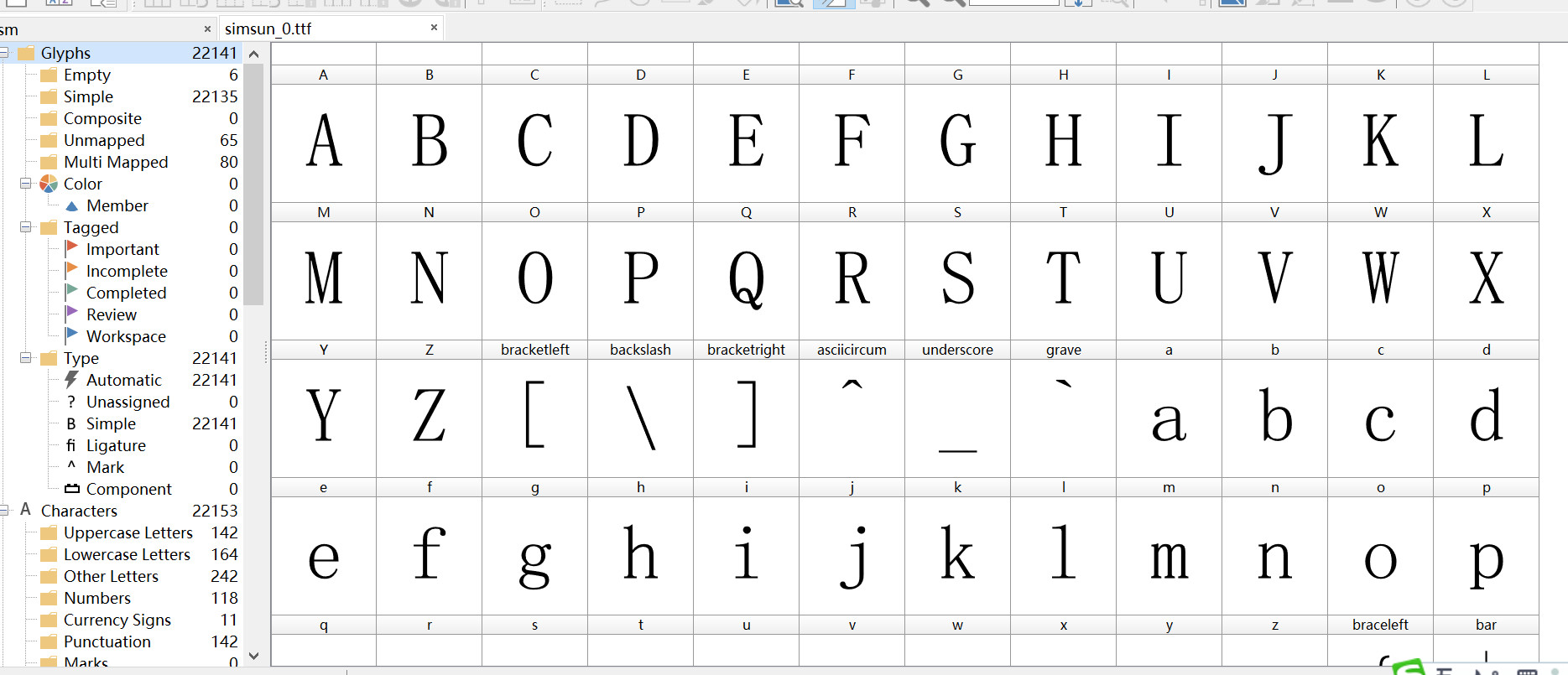The height and width of the screenshot is (675, 1568).
Task: Open the Currency Signs folder
Action: click(x=117, y=620)
